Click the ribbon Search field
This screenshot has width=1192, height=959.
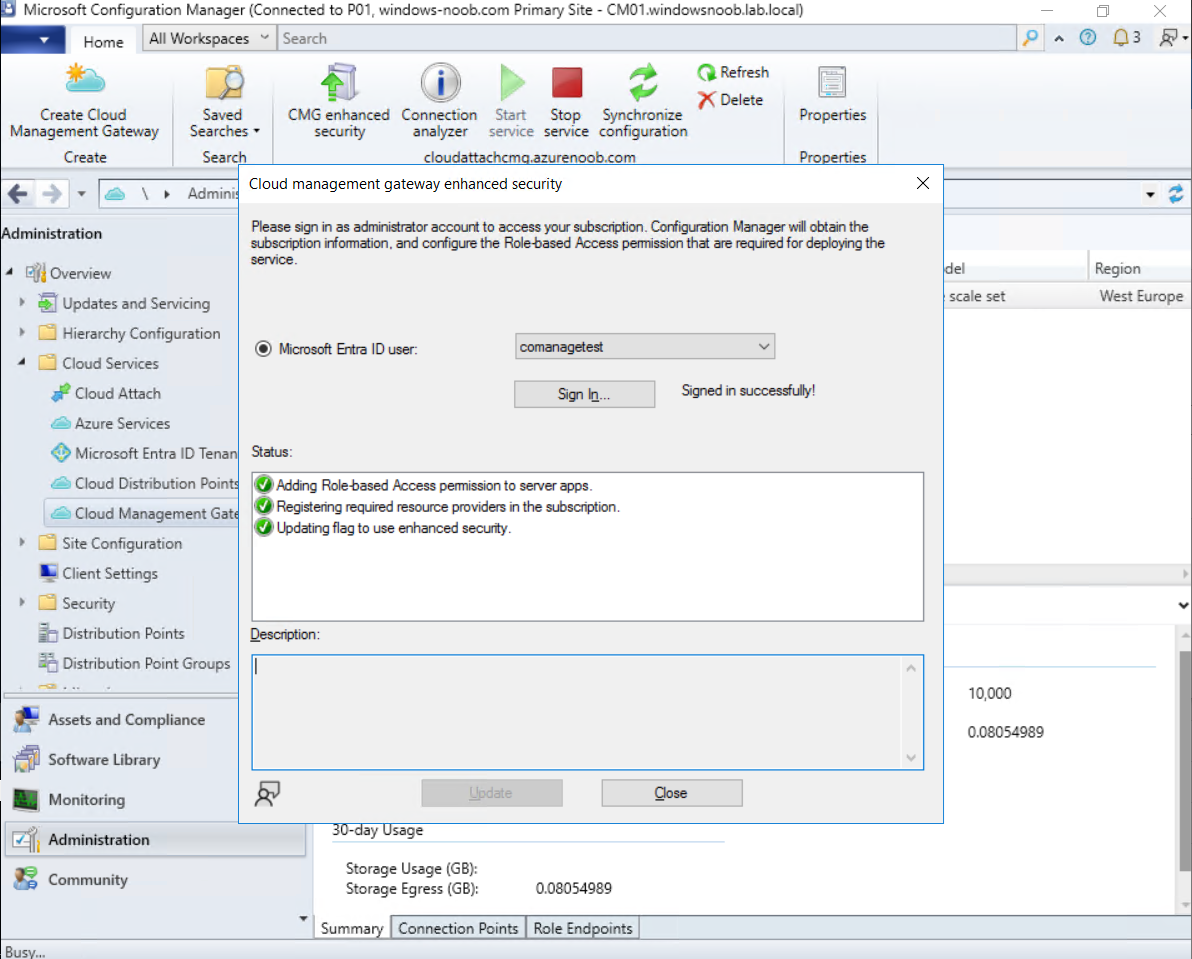(x=647, y=38)
